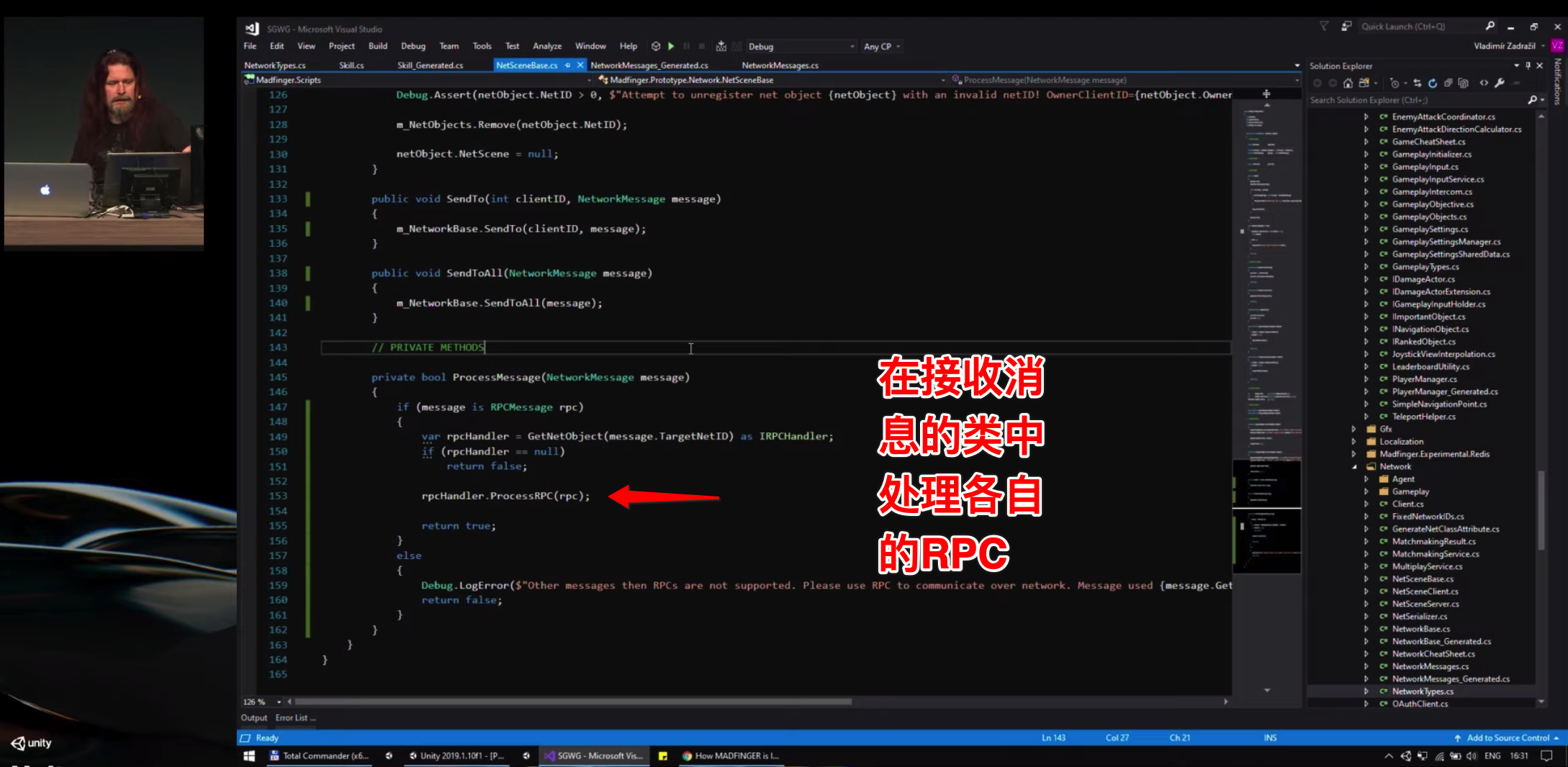
Task: Open How MADFINGER Chrome taskbar button
Action: 731,755
